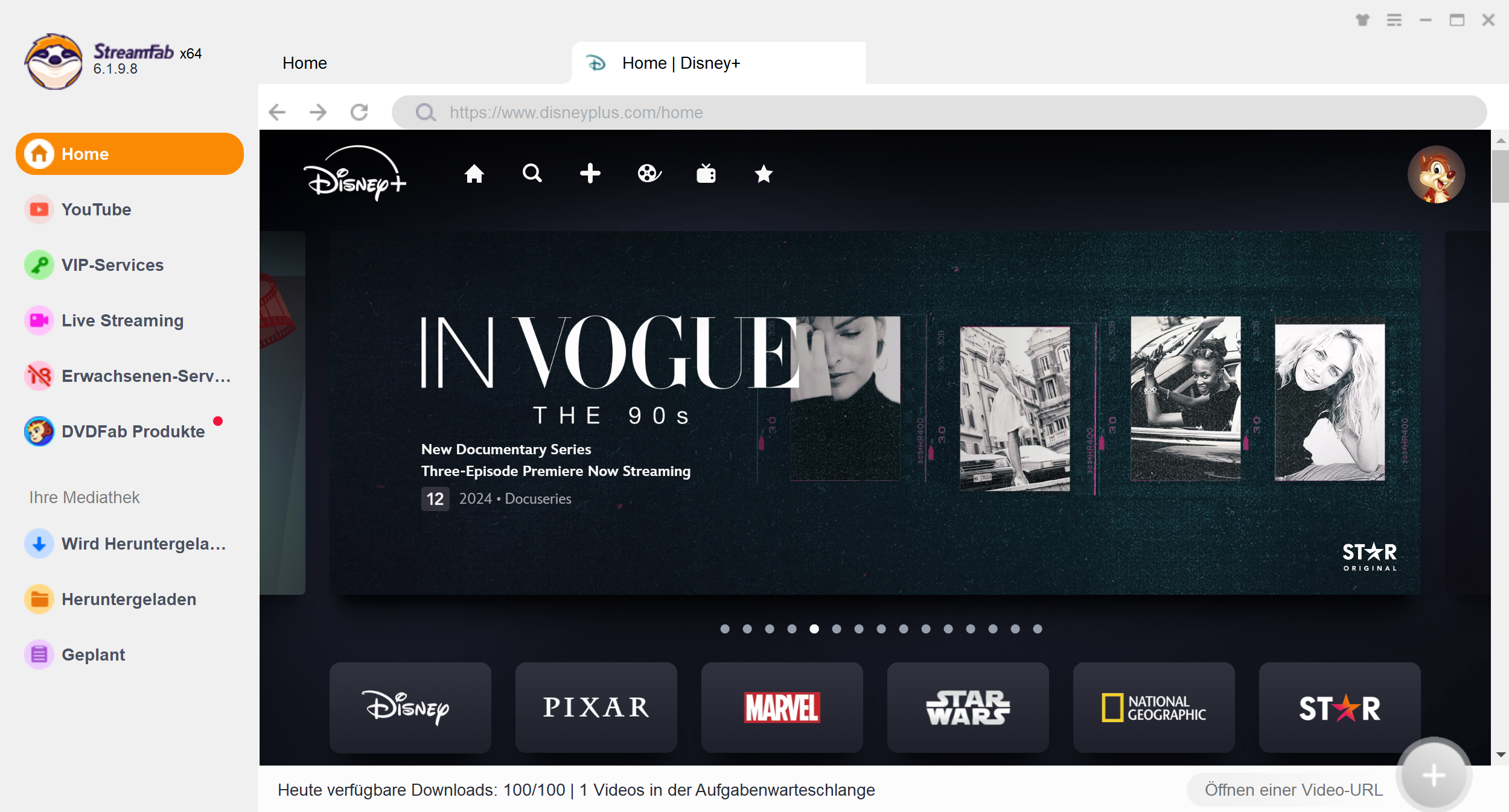This screenshot has width=1509, height=812.
Task: Open In Vogue The 90s banner
Action: tap(875, 413)
